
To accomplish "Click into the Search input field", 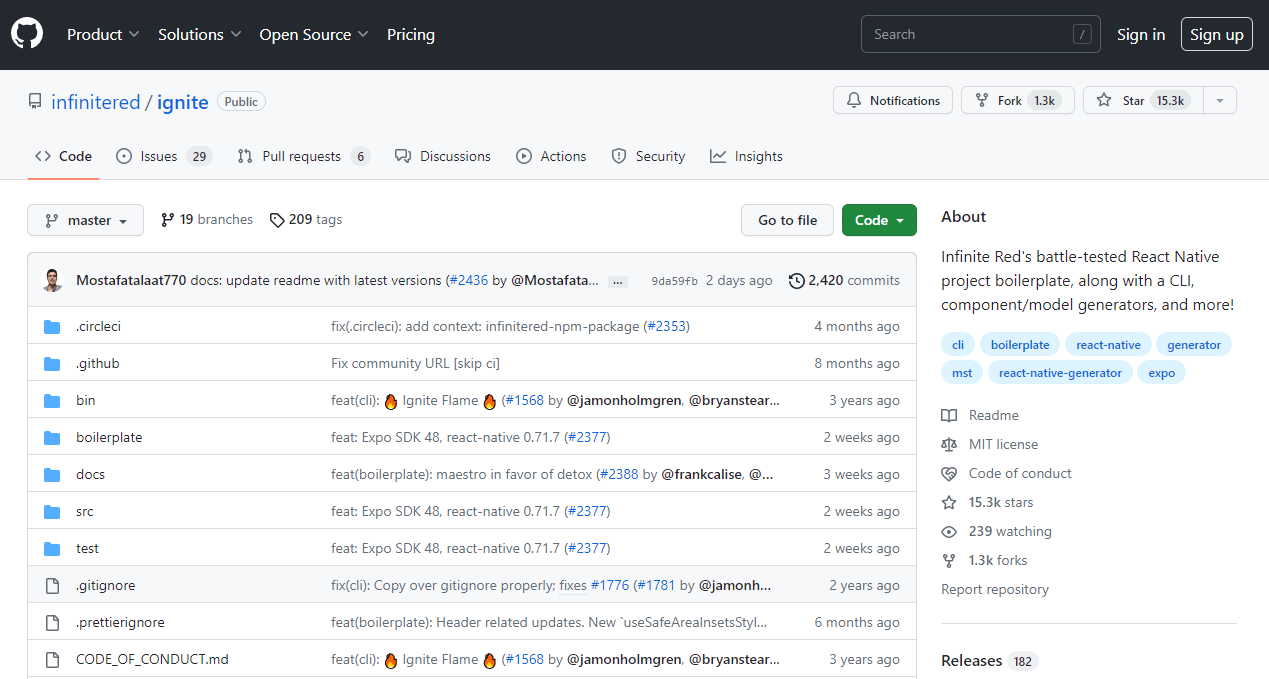I will [965, 34].
